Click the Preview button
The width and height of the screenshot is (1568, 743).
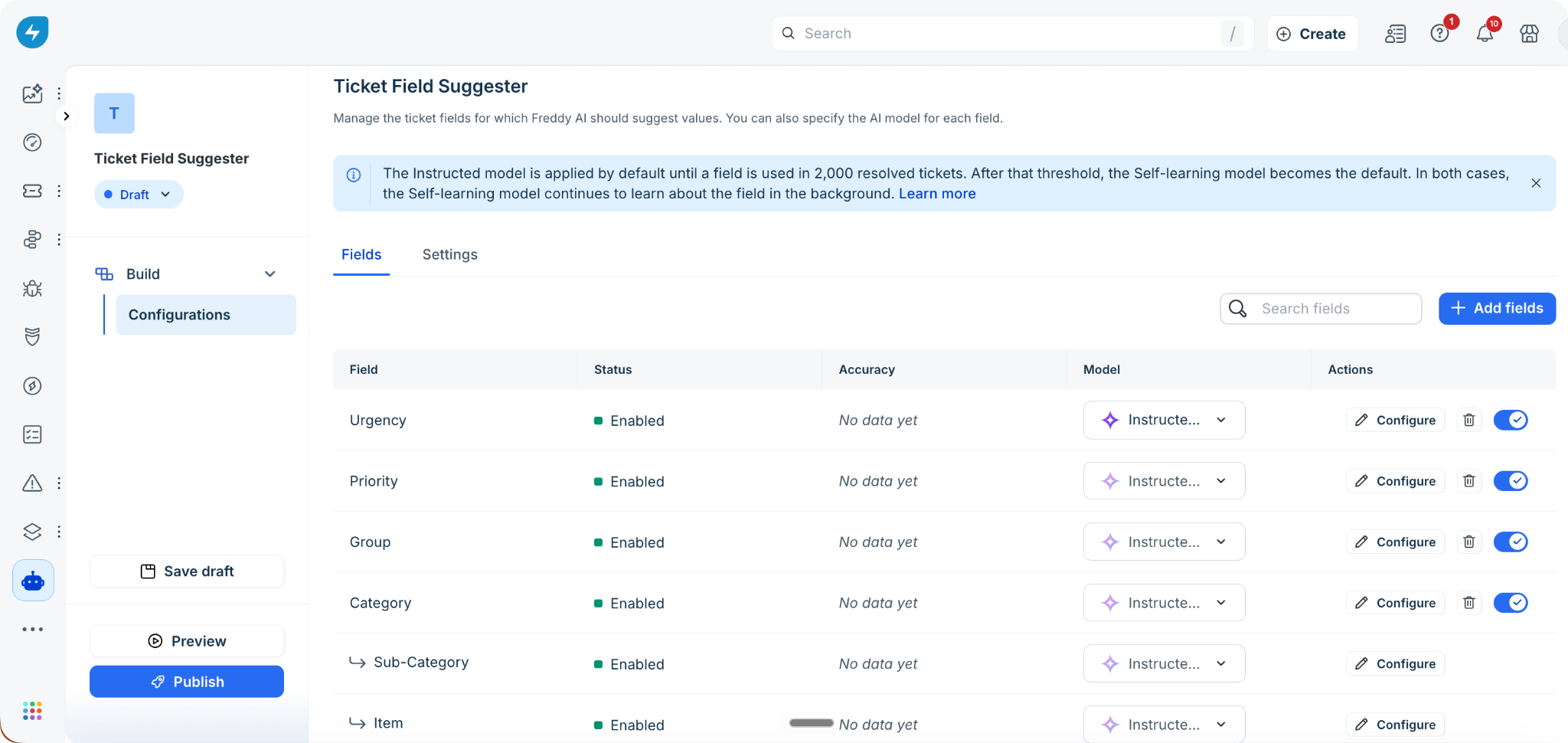click(x=187, y=641)
